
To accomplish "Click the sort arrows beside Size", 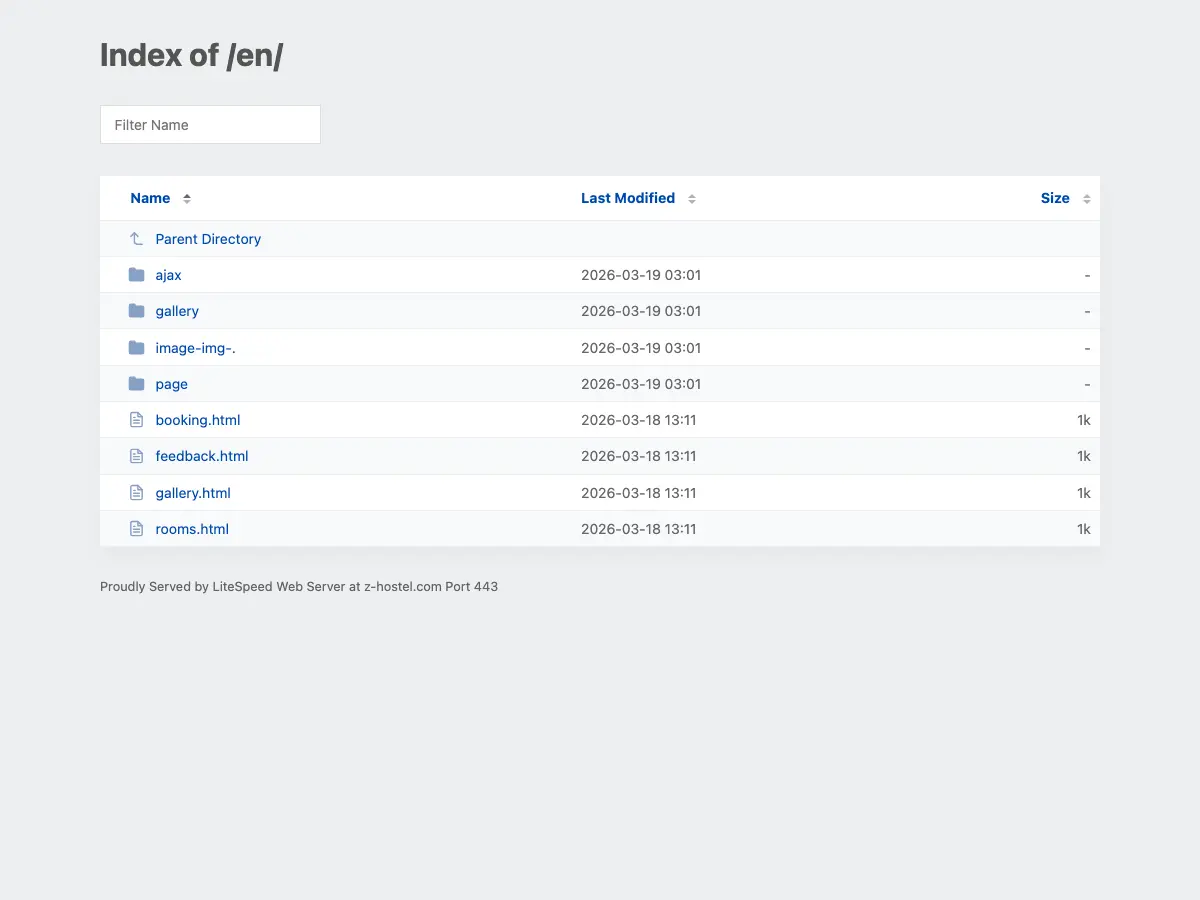I will point(1087,198).
